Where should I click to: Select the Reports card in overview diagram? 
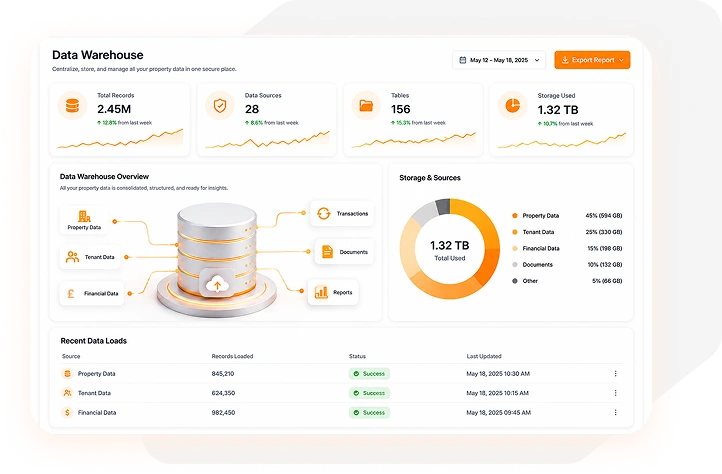[333, 292]
